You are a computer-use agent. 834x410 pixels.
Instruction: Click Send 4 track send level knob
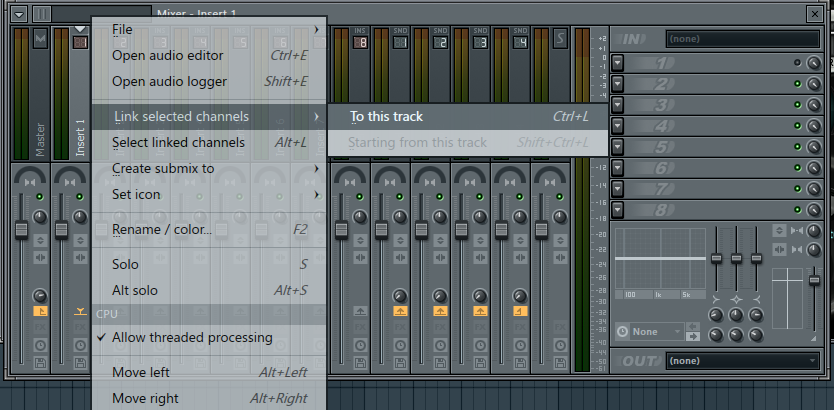[x=520, y=296]
